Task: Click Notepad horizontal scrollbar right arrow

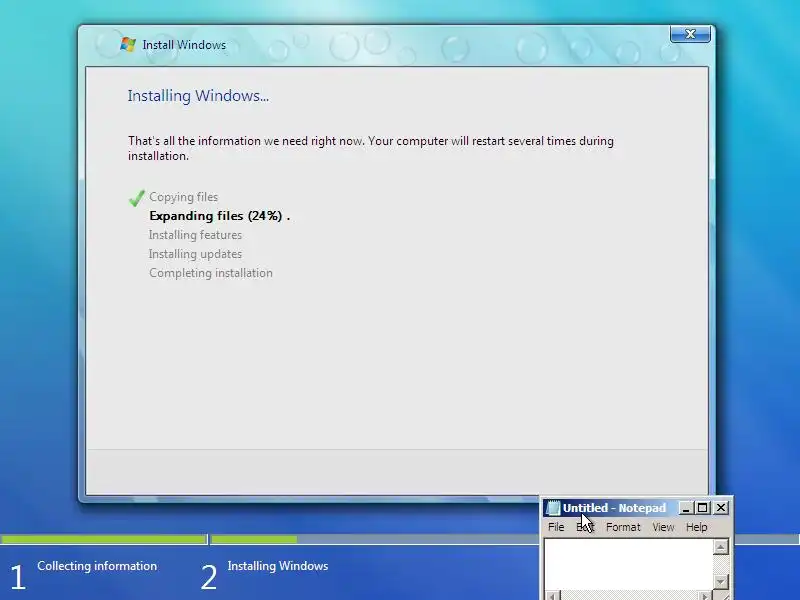Action: pyautogui.click(x=705, y=595)
